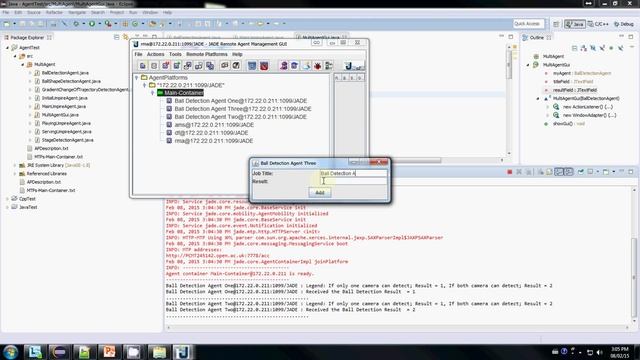Click the Windows Start button
The height and width of the screenshot is (360, 640).
[10, 352]
